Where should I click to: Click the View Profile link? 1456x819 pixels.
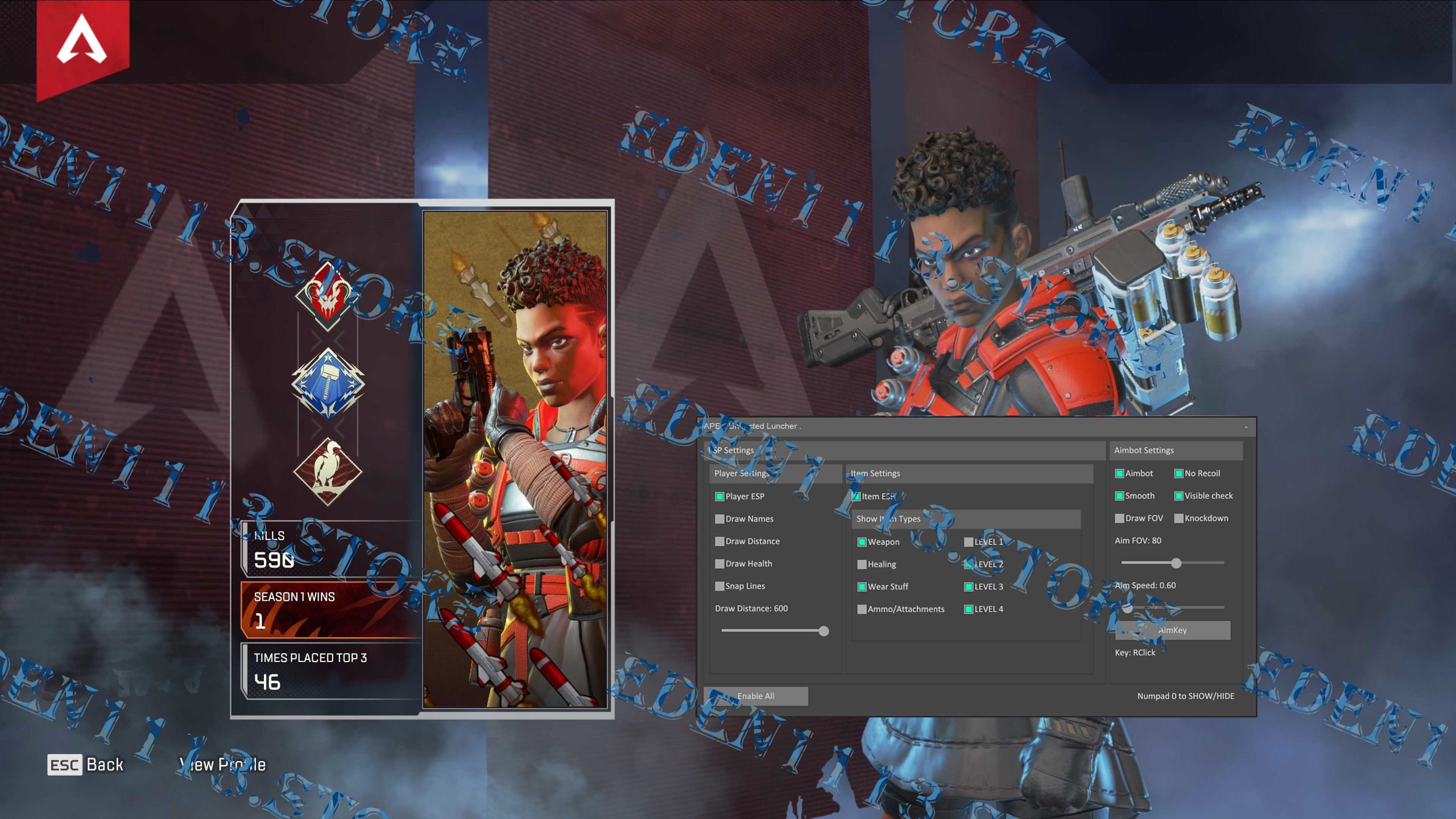click(x=223, y=765)
